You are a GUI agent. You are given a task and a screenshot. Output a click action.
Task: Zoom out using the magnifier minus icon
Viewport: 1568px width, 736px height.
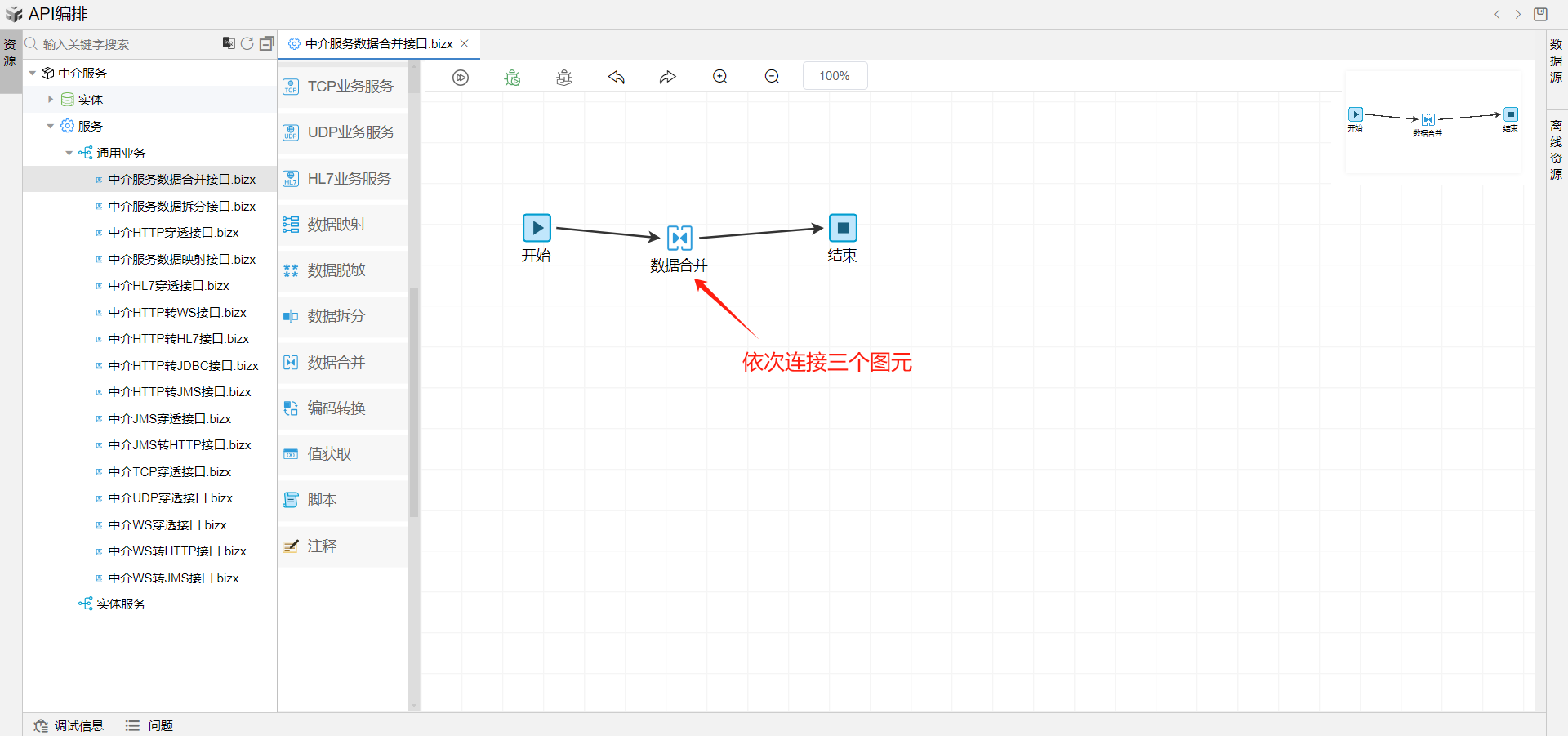pyautogui.click(x=772, y=77)
